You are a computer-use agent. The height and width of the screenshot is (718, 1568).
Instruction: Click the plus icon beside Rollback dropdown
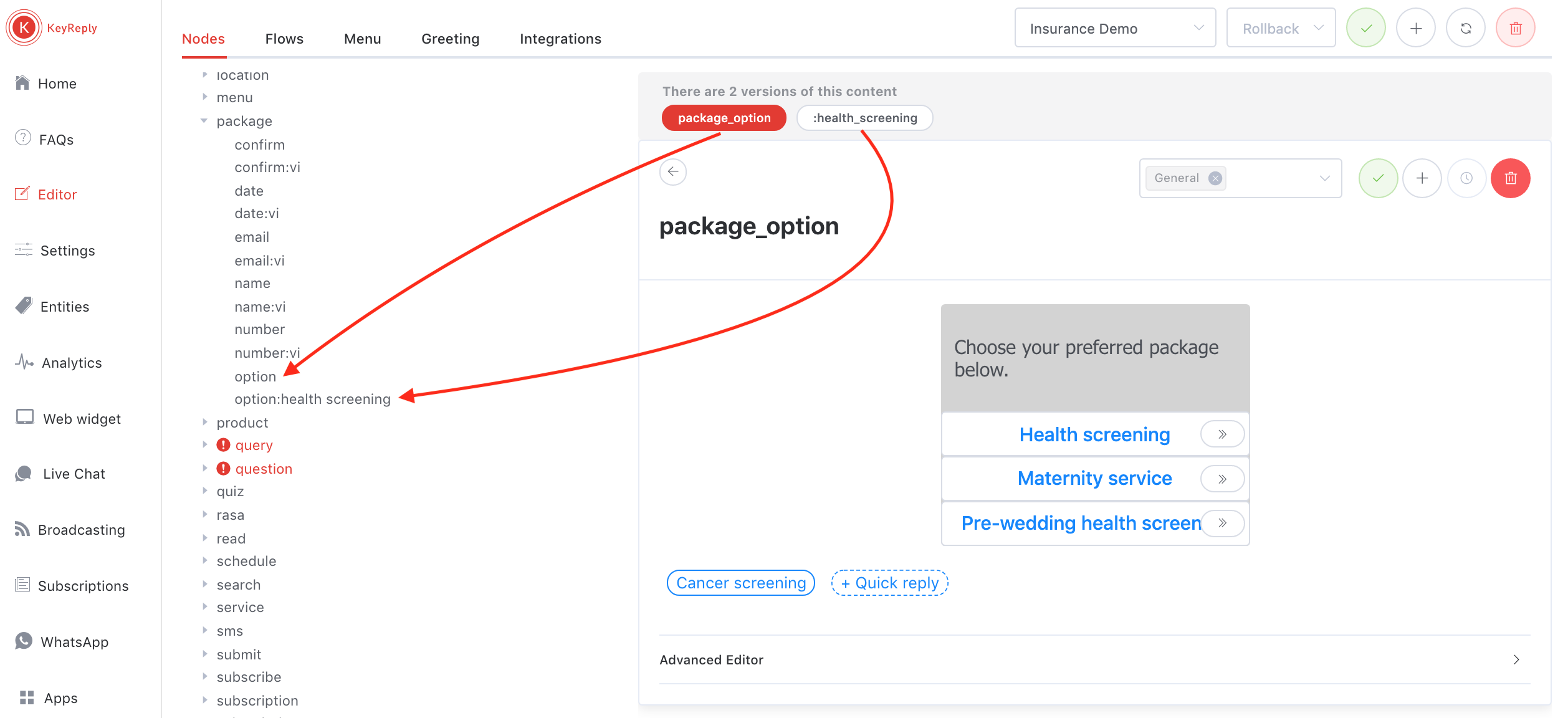pos(1416,28)
